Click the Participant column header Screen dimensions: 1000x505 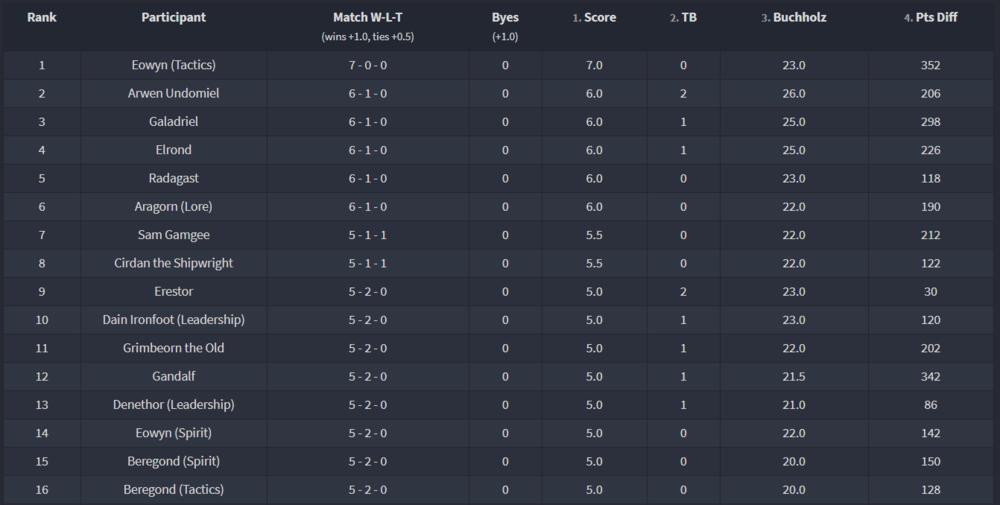(x=174, y=18)
